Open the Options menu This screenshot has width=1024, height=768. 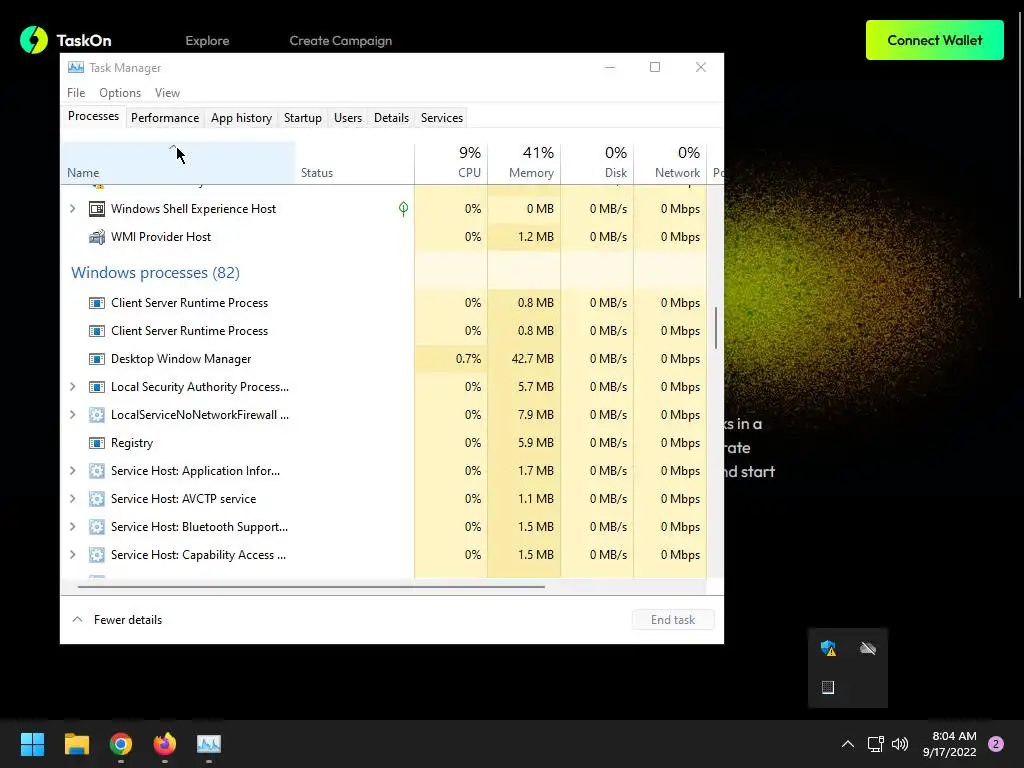pyautogui.click(x=120, y=93)
